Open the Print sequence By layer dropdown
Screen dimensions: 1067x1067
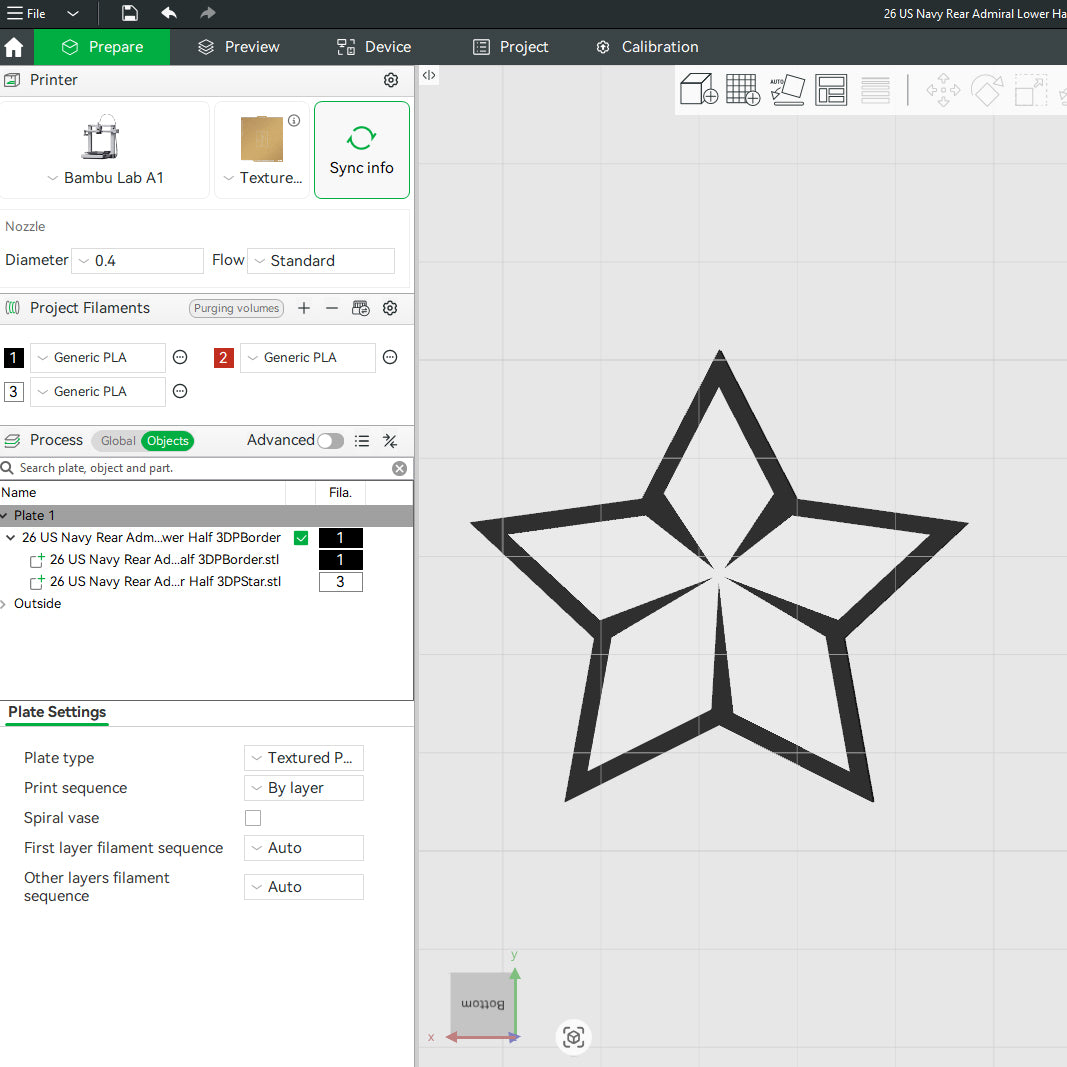303,788
